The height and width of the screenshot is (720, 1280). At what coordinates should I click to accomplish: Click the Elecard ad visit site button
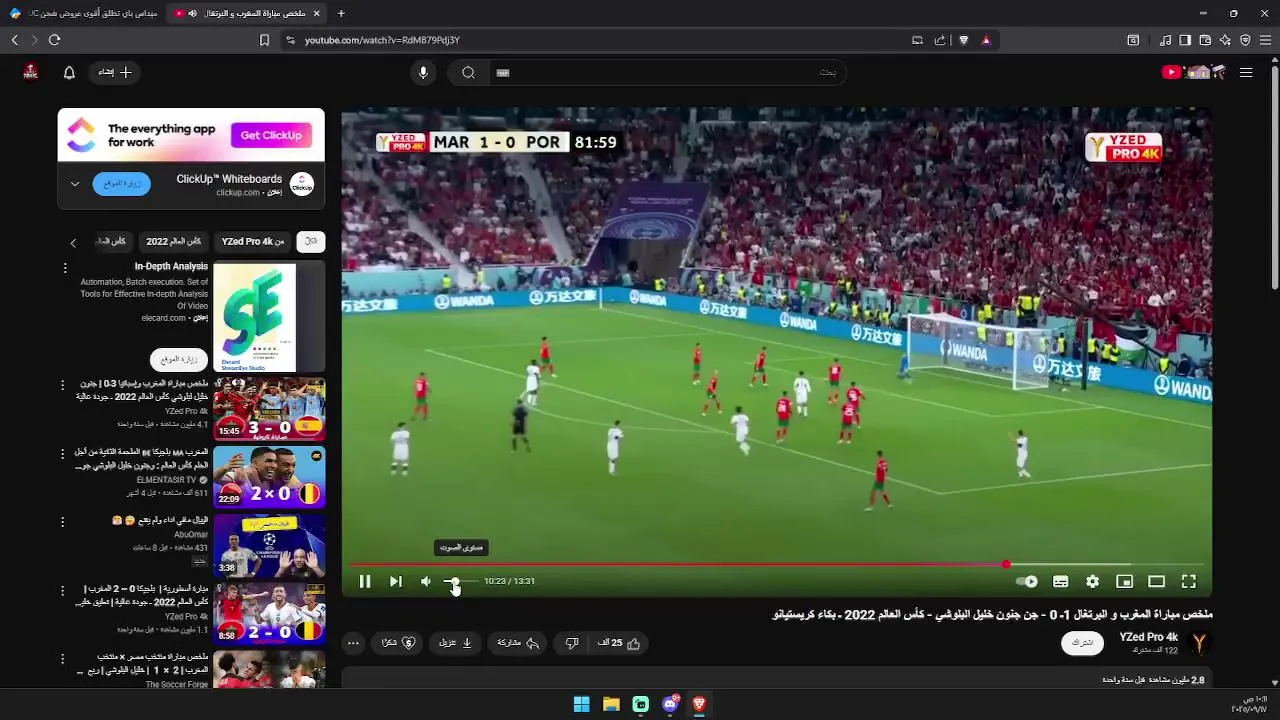pyautogui.click(x=179, y=359)
